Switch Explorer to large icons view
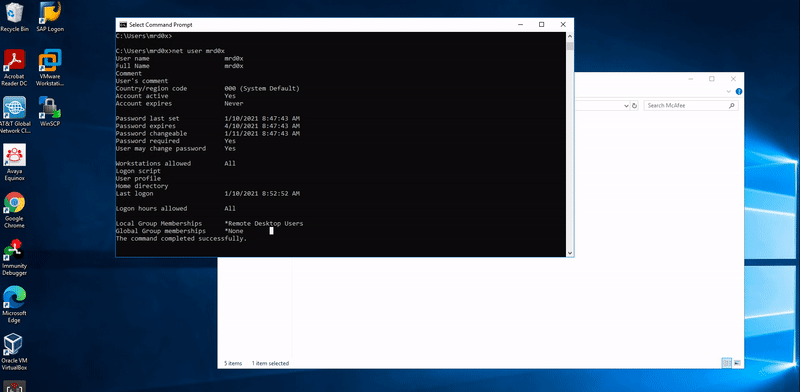The image size is (800, 392). coord(737,363)
